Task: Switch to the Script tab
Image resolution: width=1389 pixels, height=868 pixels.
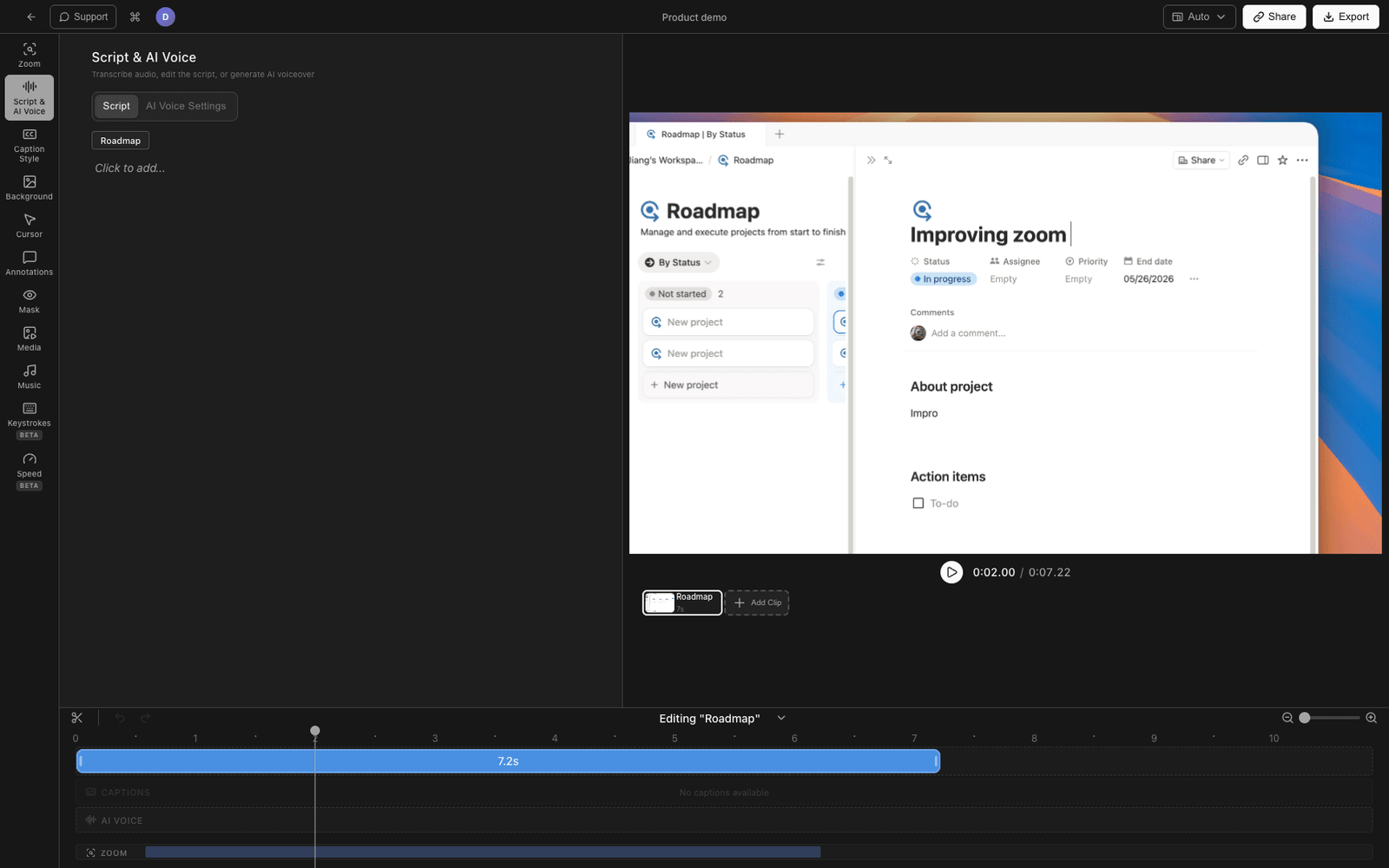Action: pyautogui.click(x=116, y=106)
